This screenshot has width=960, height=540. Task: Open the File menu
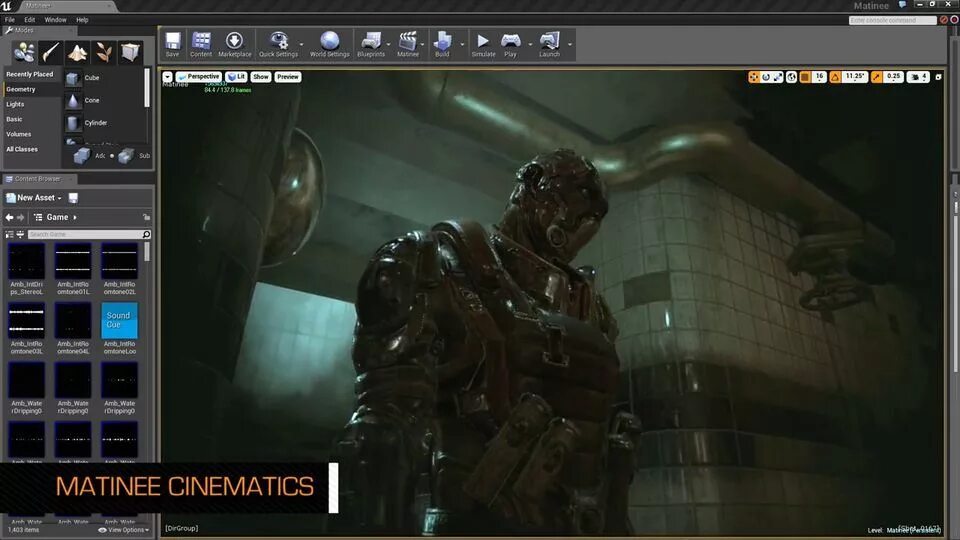[x=10, y=20]
